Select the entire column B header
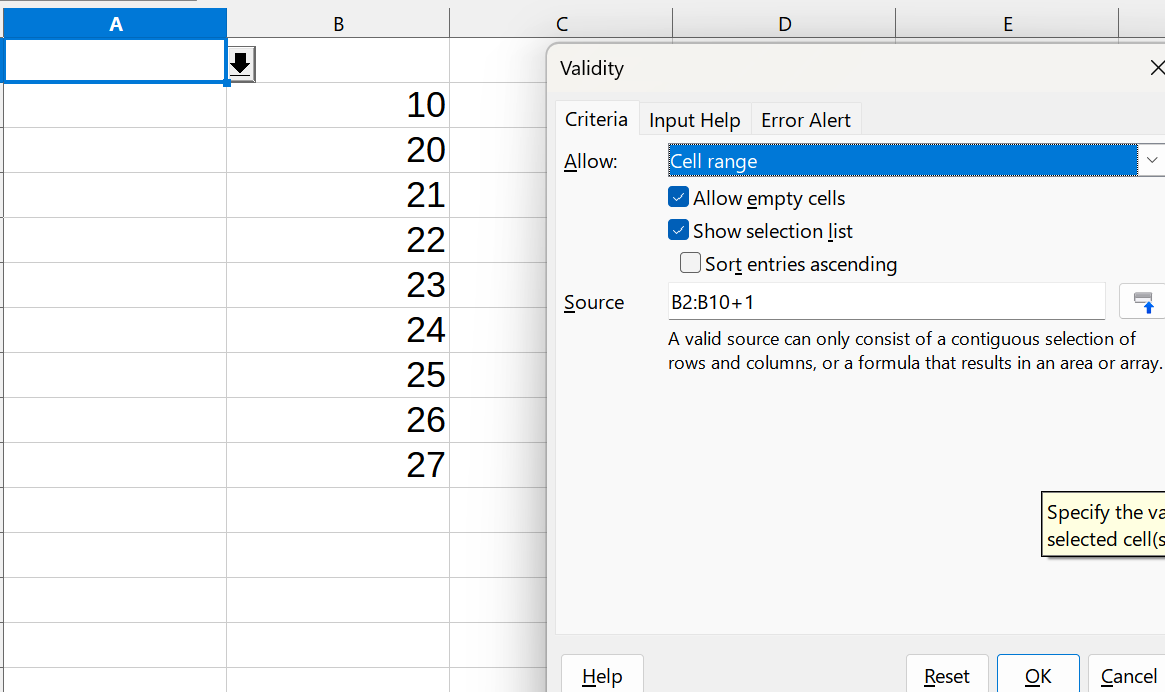 338,23
